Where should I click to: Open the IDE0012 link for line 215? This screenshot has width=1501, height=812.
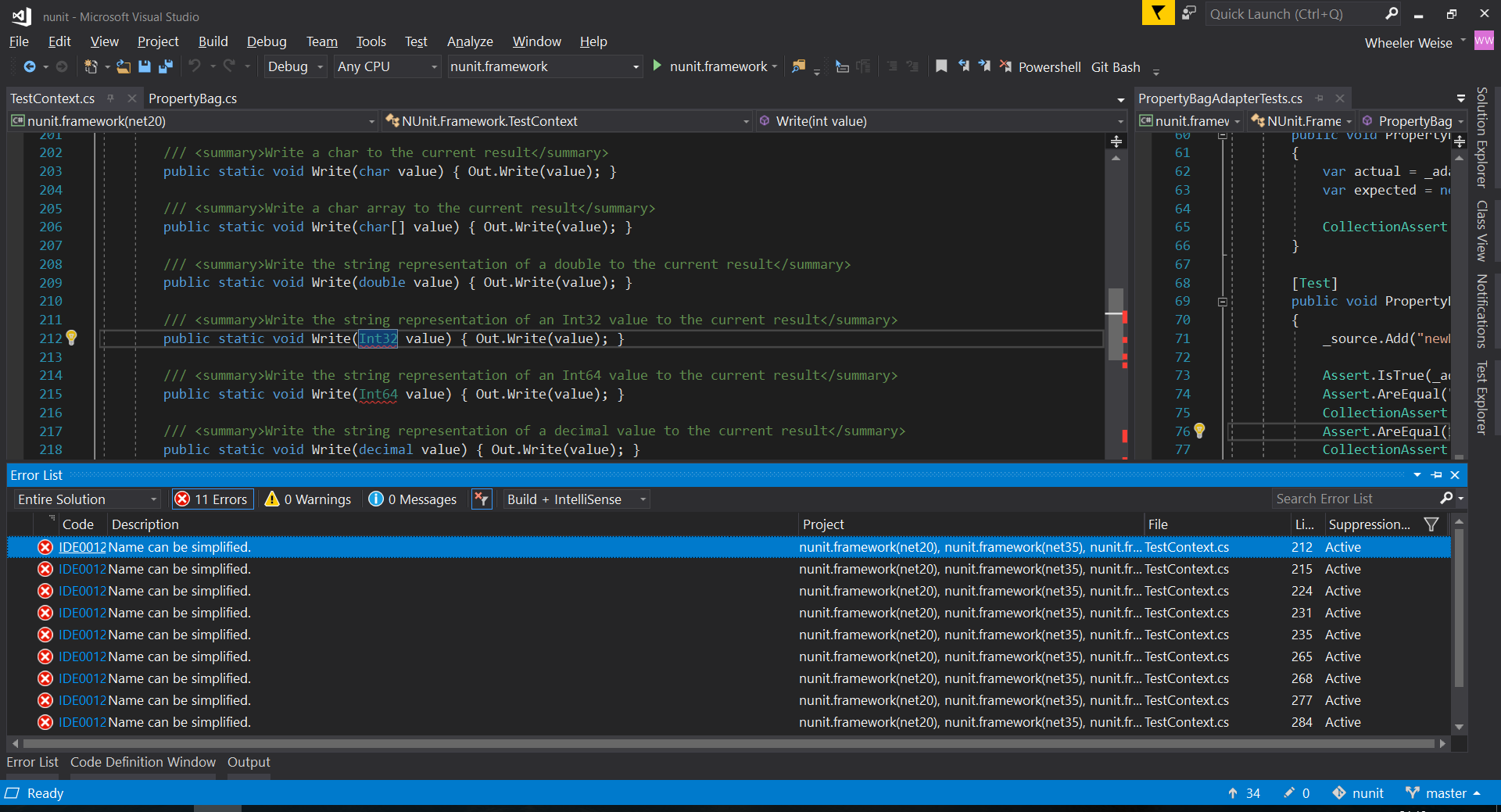[x=82, y=569]
